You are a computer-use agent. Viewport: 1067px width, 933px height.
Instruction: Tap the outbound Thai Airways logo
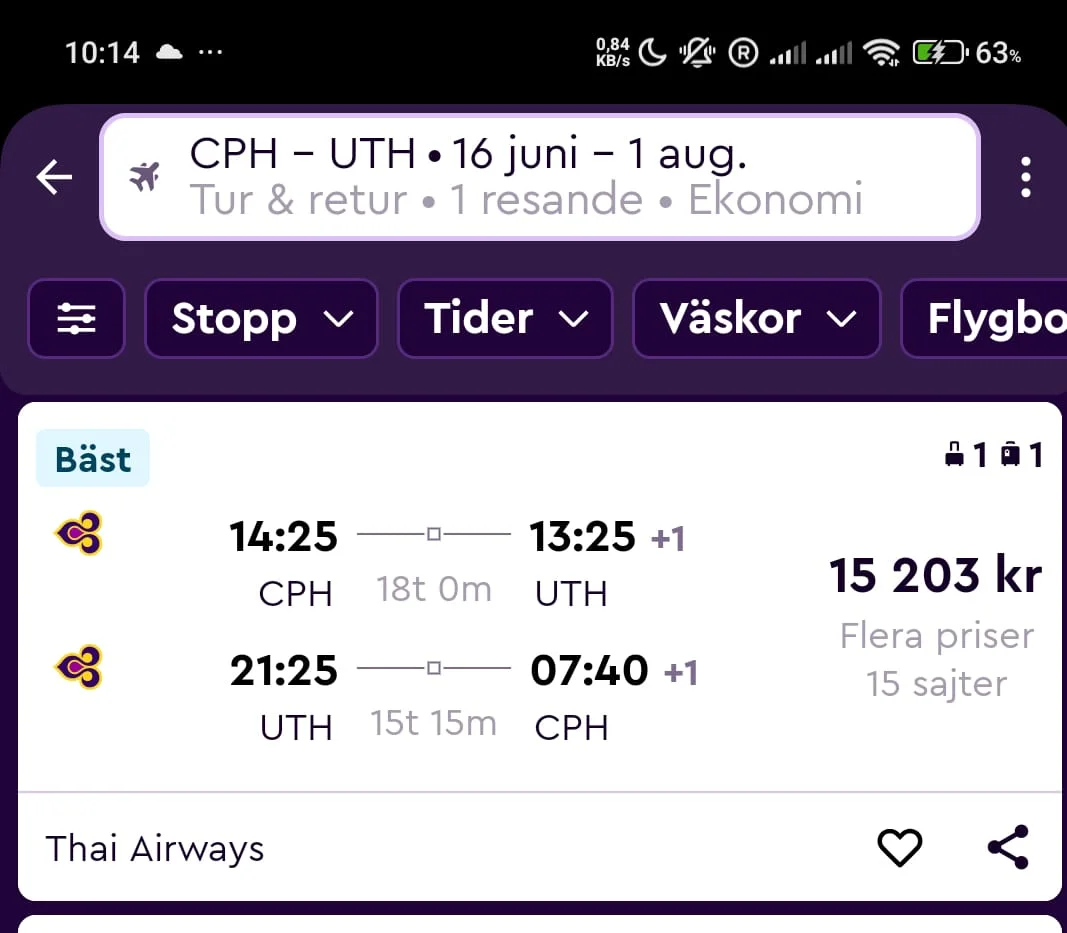[x=78, y=534]
